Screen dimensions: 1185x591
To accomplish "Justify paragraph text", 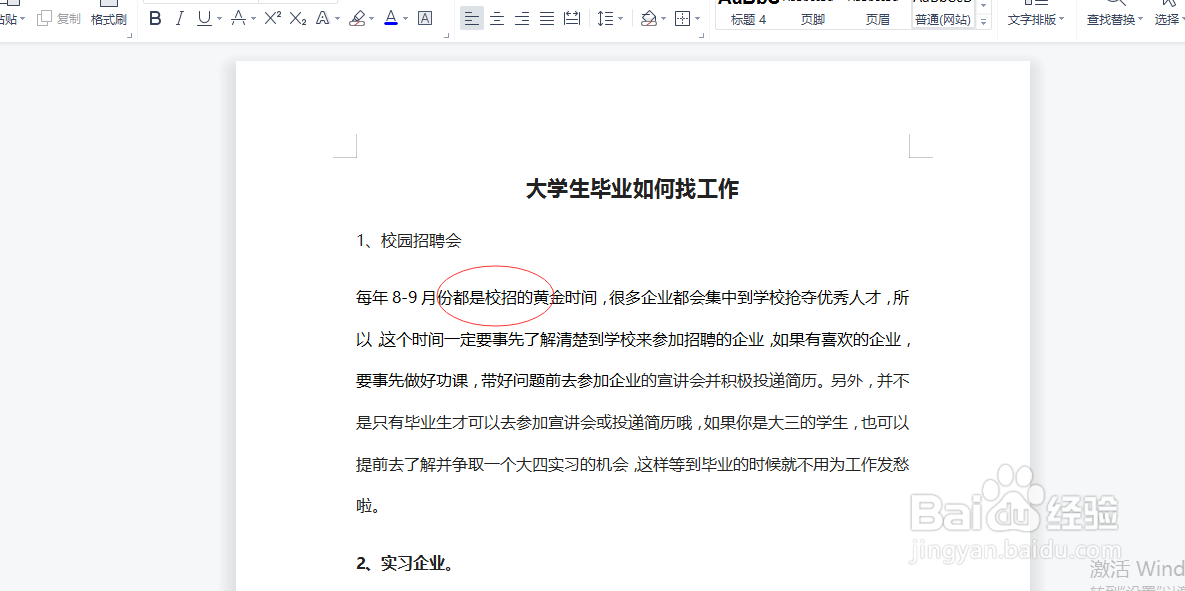I will click(x=547, y=18).
